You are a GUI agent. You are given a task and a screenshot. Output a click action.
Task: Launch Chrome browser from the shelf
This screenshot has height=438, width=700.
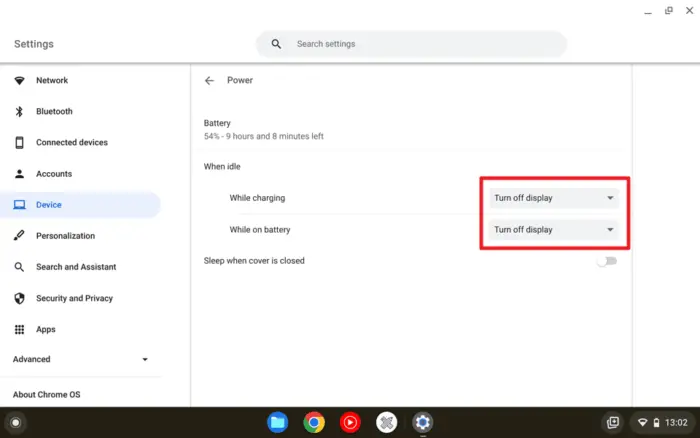tap(314, 422)
